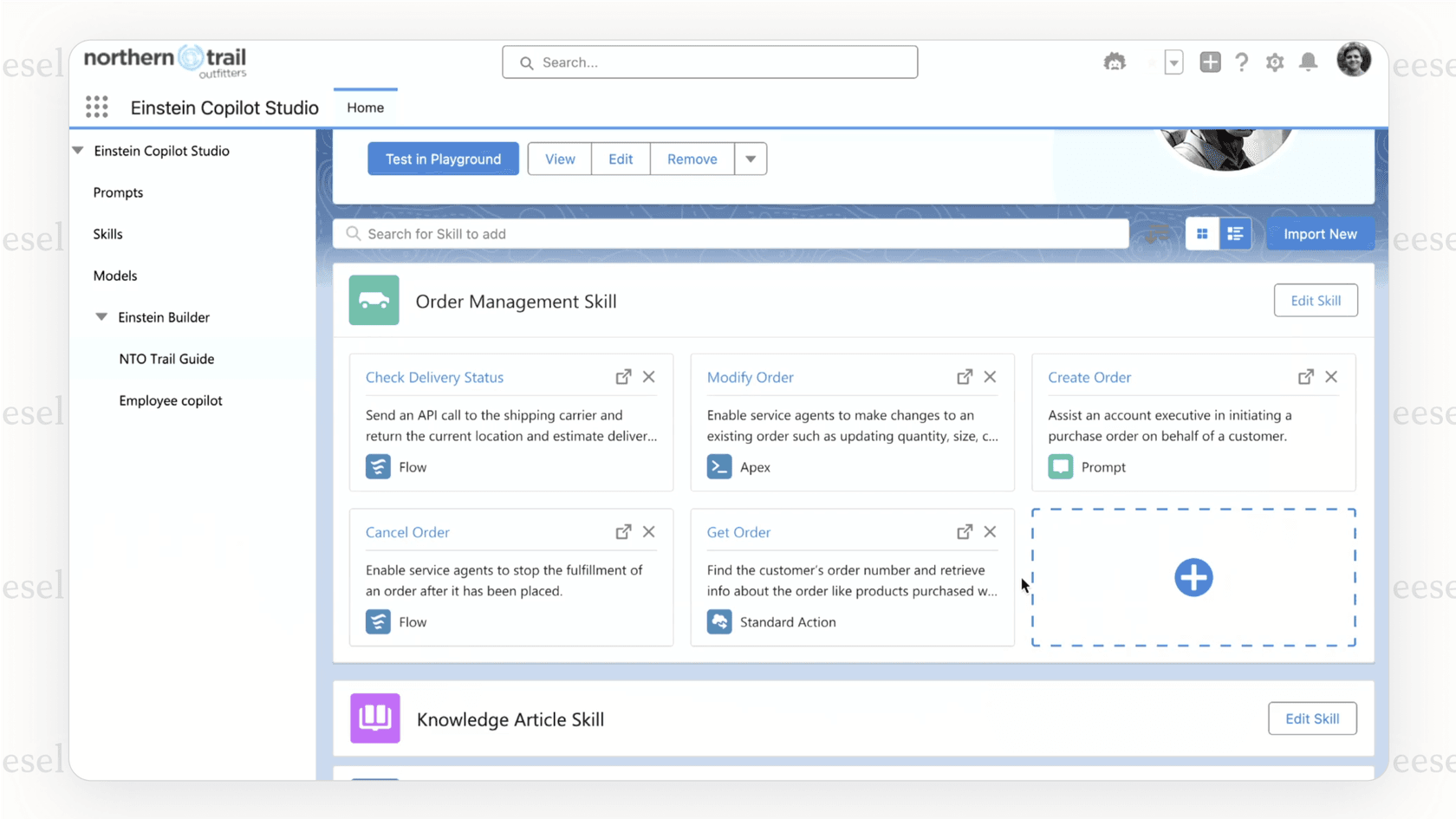Click Edit Skill for Knowledge Article Skill

click(x=1312, y=718)
